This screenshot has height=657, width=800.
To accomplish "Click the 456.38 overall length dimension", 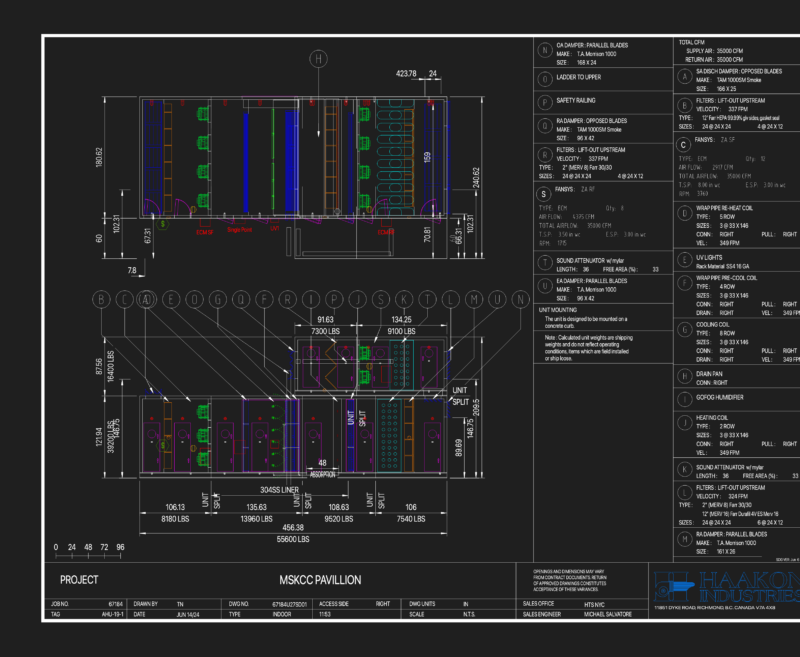I will (x=293, y=527).
